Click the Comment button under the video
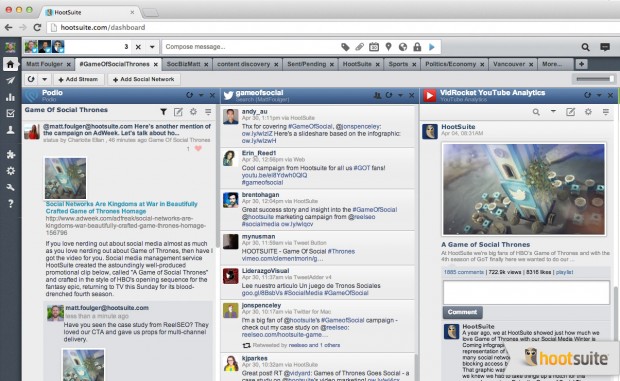Viewport: 620px width, 381px height. (x=462, y=312)
